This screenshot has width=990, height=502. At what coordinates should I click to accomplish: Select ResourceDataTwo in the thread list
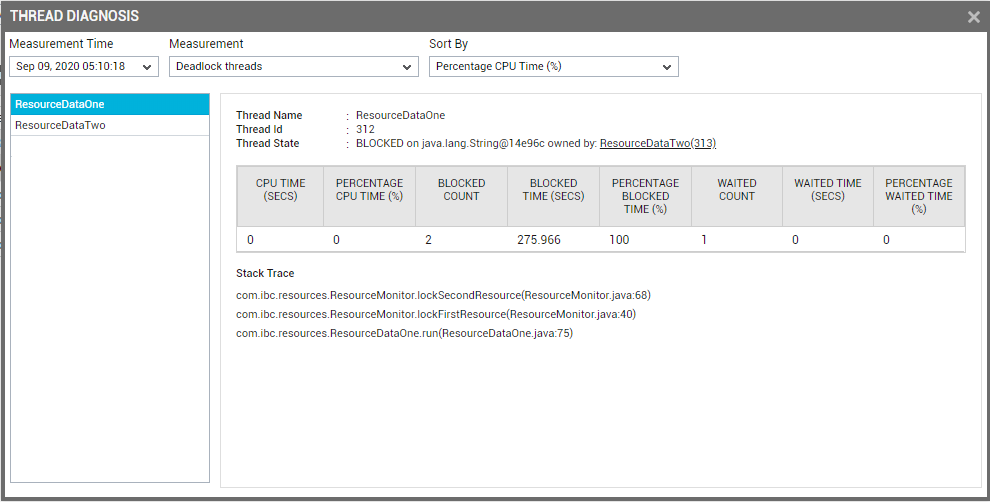click(x=110, y=125)
